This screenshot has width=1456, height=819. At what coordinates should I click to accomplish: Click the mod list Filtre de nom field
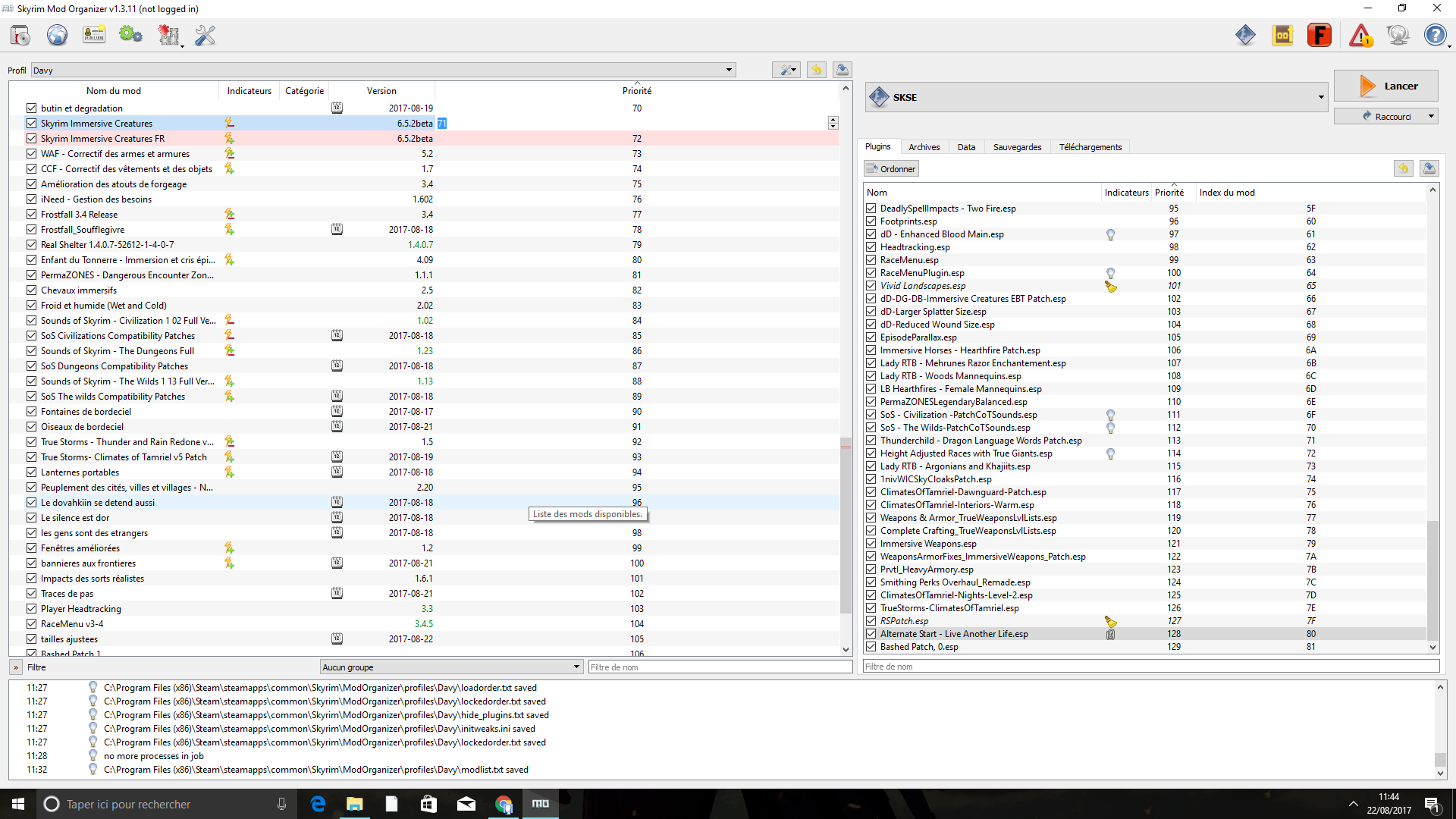click(x=720, y=667)
